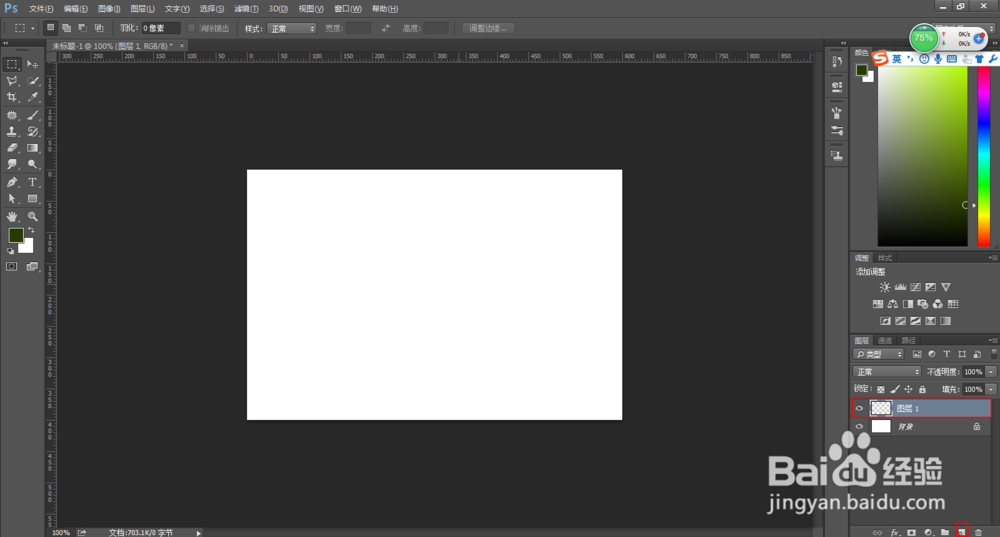Select the Zoom tool in toolbox
This screenshot has width=1000, height=537.
tap(33, 217)
